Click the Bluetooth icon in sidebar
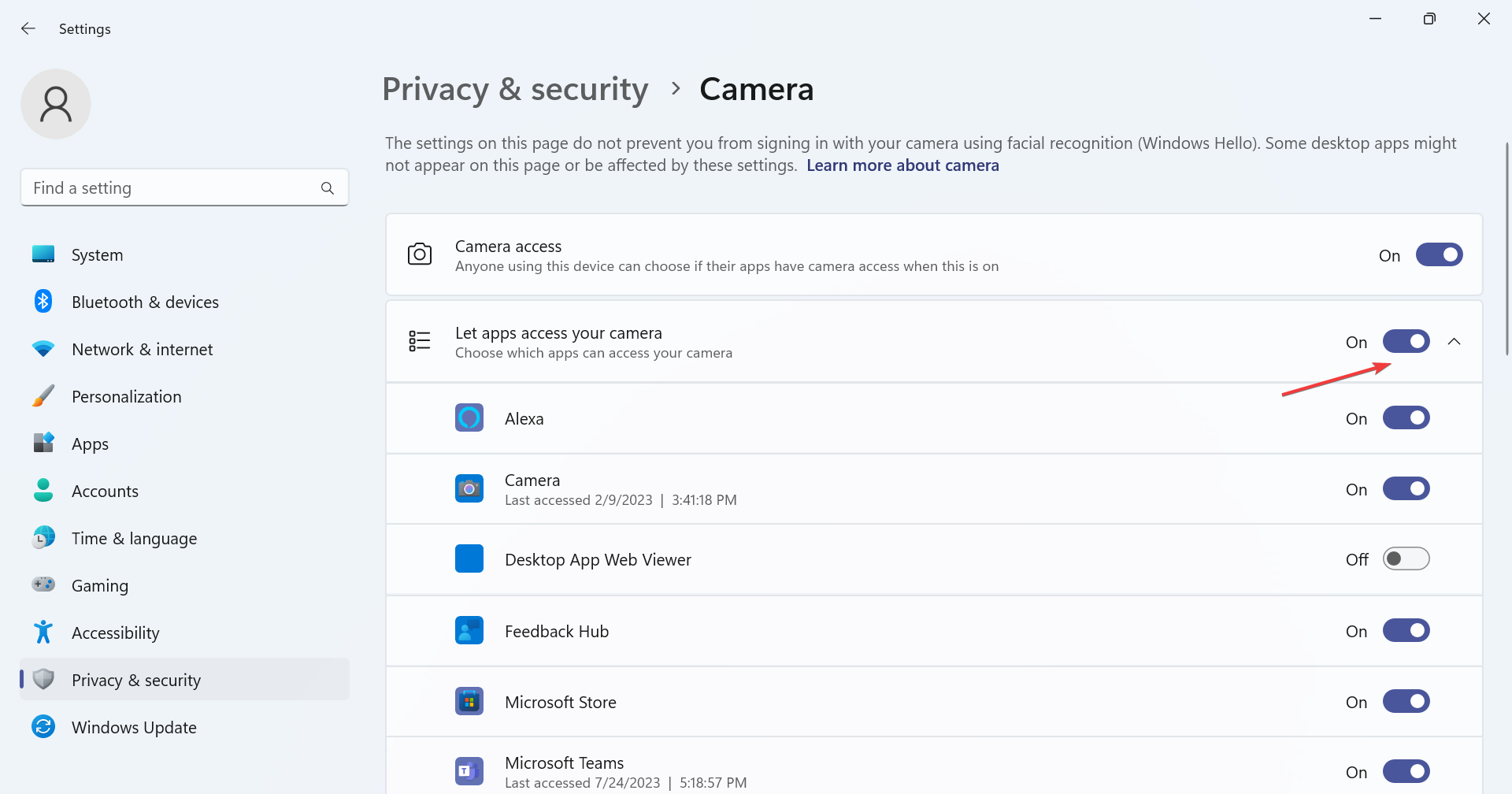Image resolution: width=1512 pixels, height=794 pixels. [x=43, y=302]
